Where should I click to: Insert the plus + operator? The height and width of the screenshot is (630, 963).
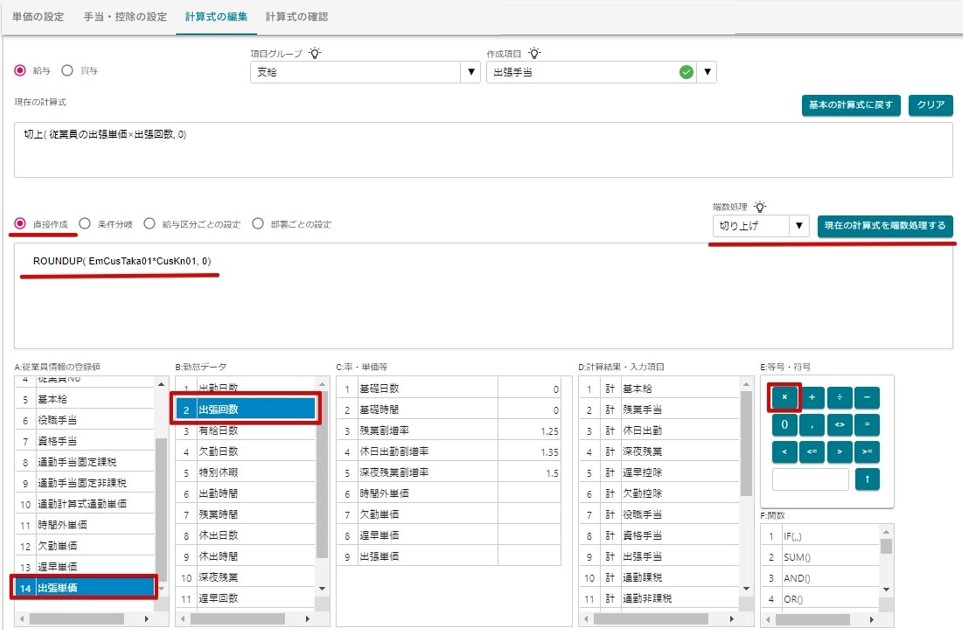click(812, 397)
